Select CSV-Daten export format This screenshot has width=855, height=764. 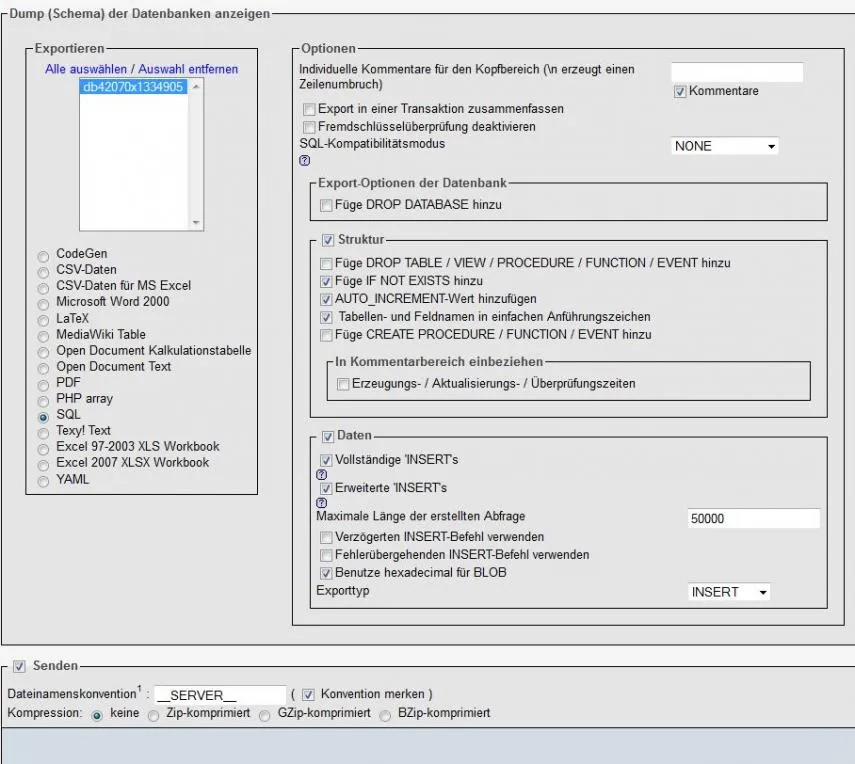click(x=43, y=272)
